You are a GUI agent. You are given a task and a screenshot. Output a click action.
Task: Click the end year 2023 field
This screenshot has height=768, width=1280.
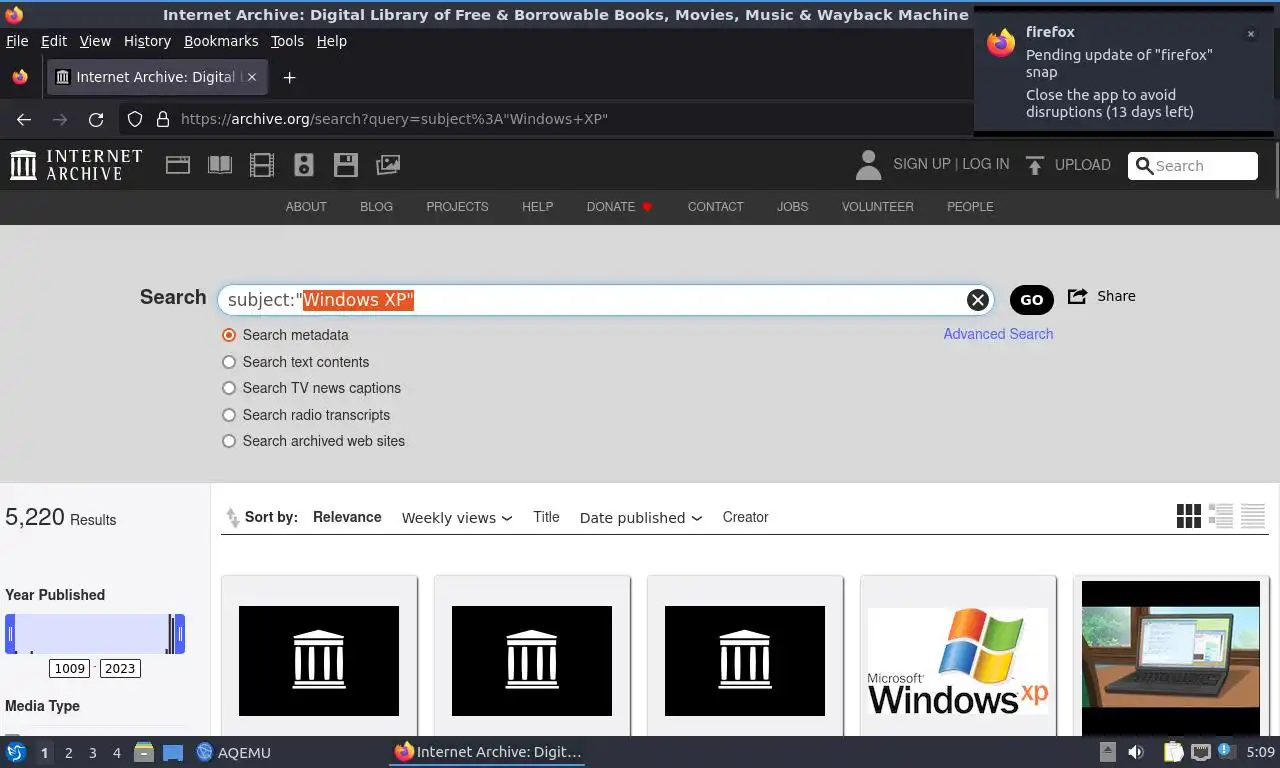pos(120,668)
